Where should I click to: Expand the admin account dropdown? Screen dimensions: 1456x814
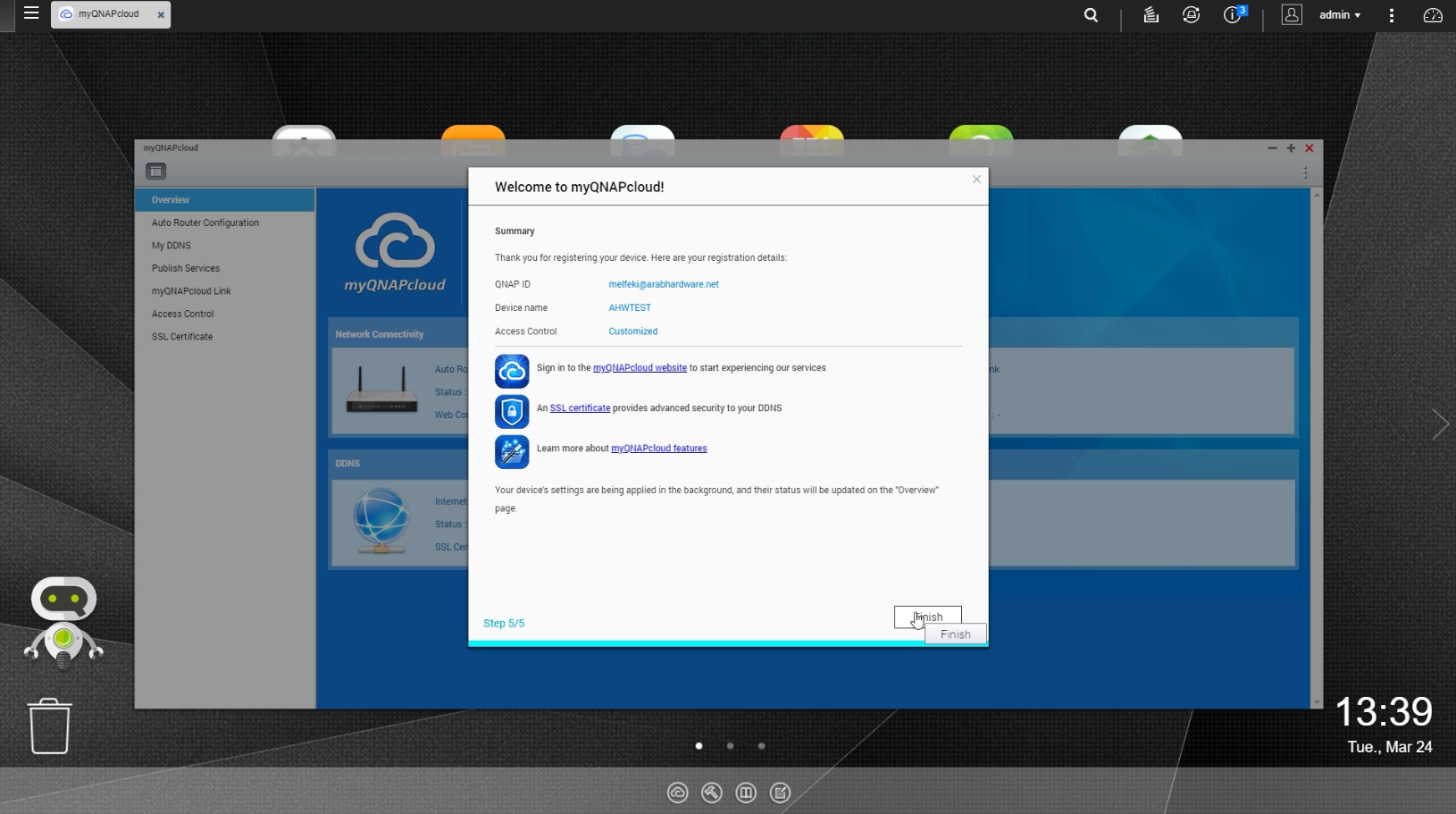point(1340,15)
